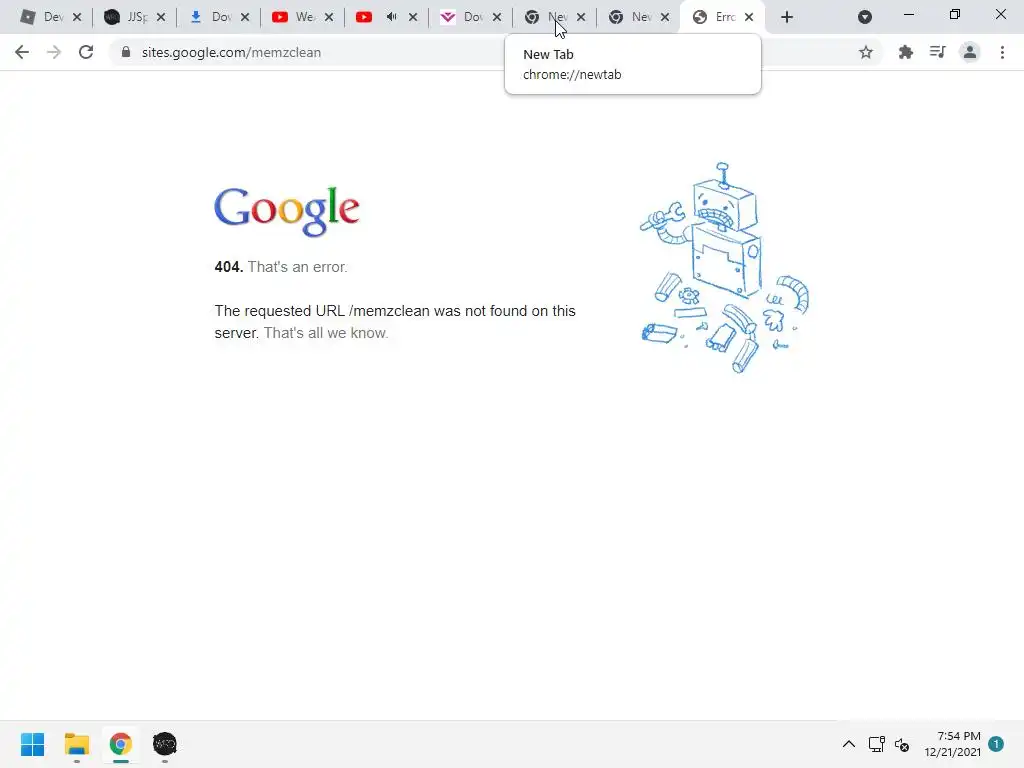Open a new tab with plus button
The image size is (1024, 768).
click(786, 17)
